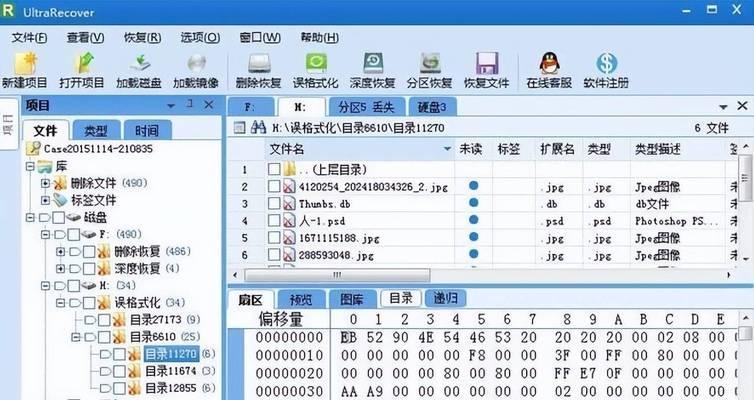Click the collapsed 项目 side tab
Screen dimensions: 754x400
click(x=8, y=124)
